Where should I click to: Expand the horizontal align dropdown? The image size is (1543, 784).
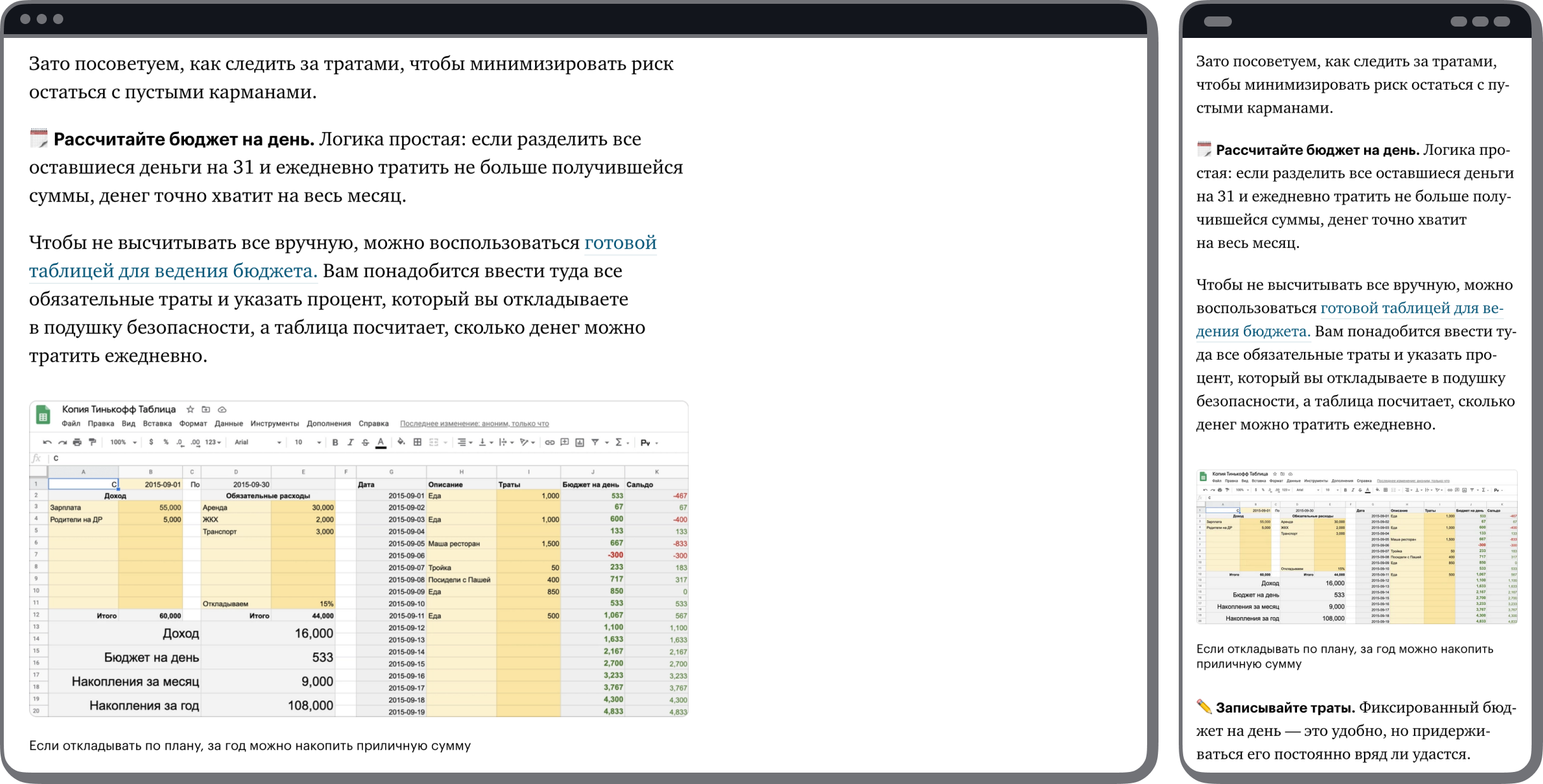click(465, 443)
